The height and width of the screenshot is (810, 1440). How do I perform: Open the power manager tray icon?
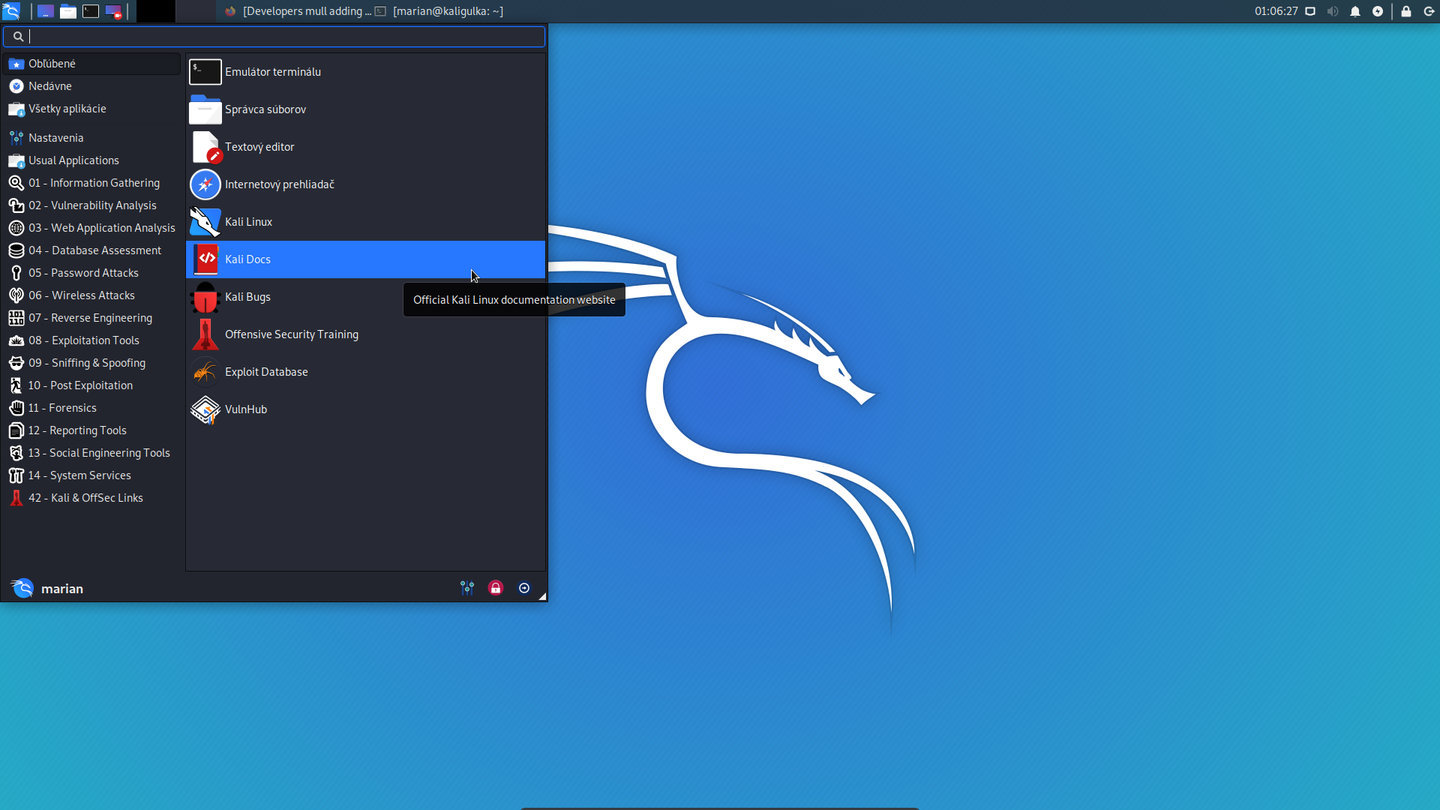click(x=1378, y=11)
